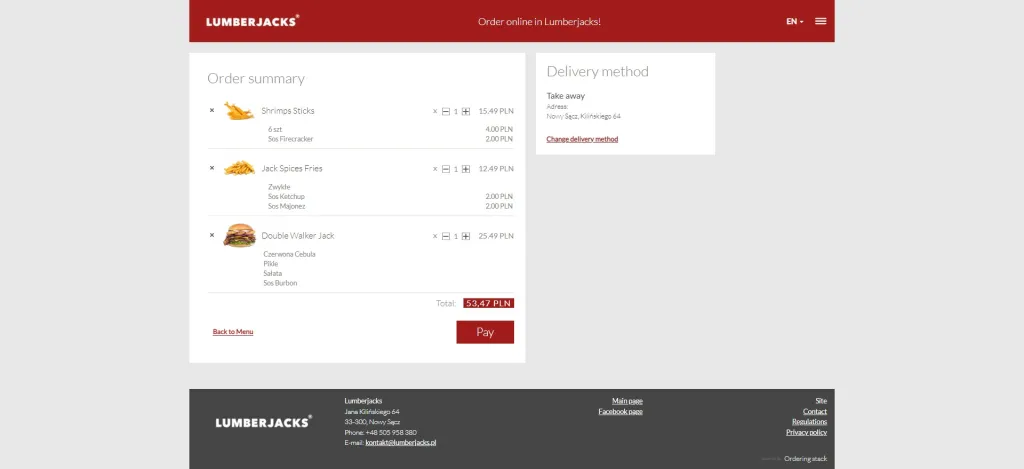Click the Shrimps Sticks product image

239,111
